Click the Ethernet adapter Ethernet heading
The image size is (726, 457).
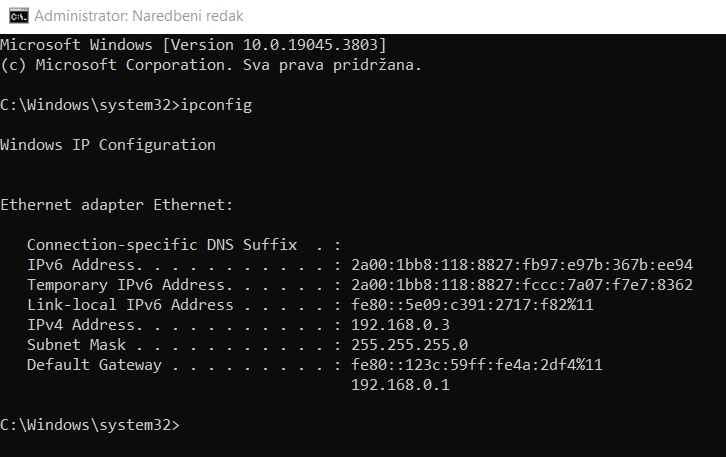[x=117, y=205]
